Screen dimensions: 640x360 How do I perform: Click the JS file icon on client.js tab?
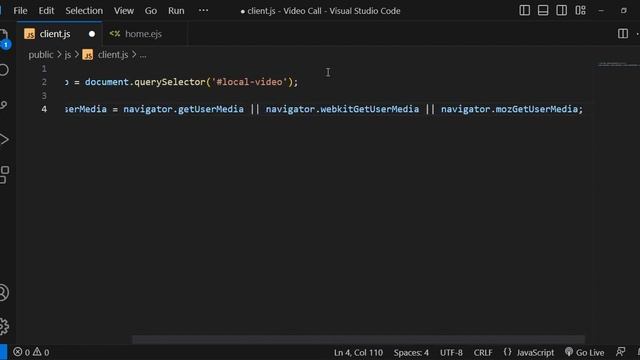coord(29,34)
